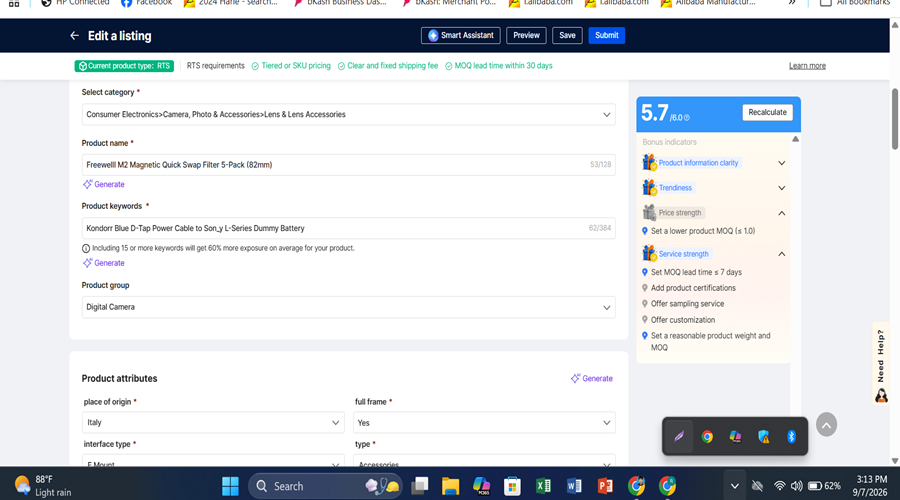The image size is (900, 500).
Task: Open the Select category dropdown
Action: pyautogui.click(x=348, y=115)
